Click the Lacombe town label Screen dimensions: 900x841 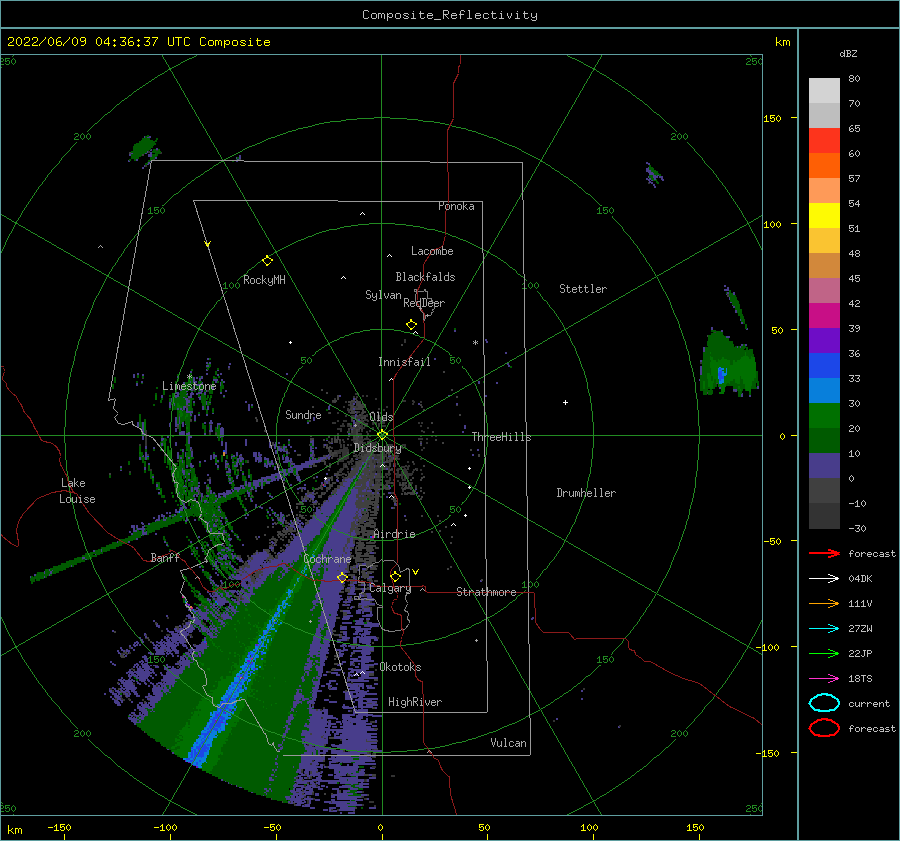pos(432,251)
